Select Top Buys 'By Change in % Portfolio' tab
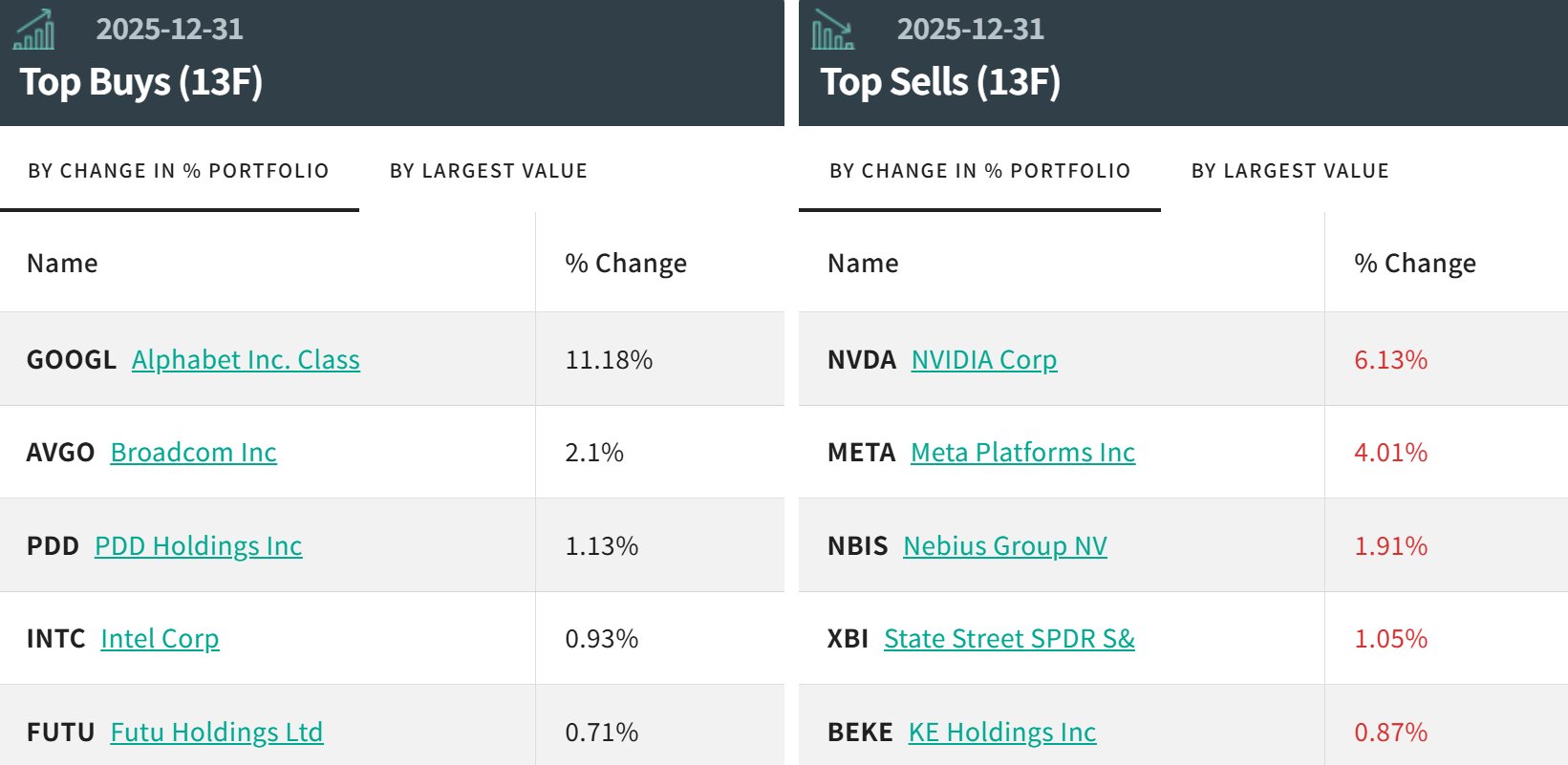Image resolution: width=1568 pixels, height=765 pixels. click(x=179, y=171)
